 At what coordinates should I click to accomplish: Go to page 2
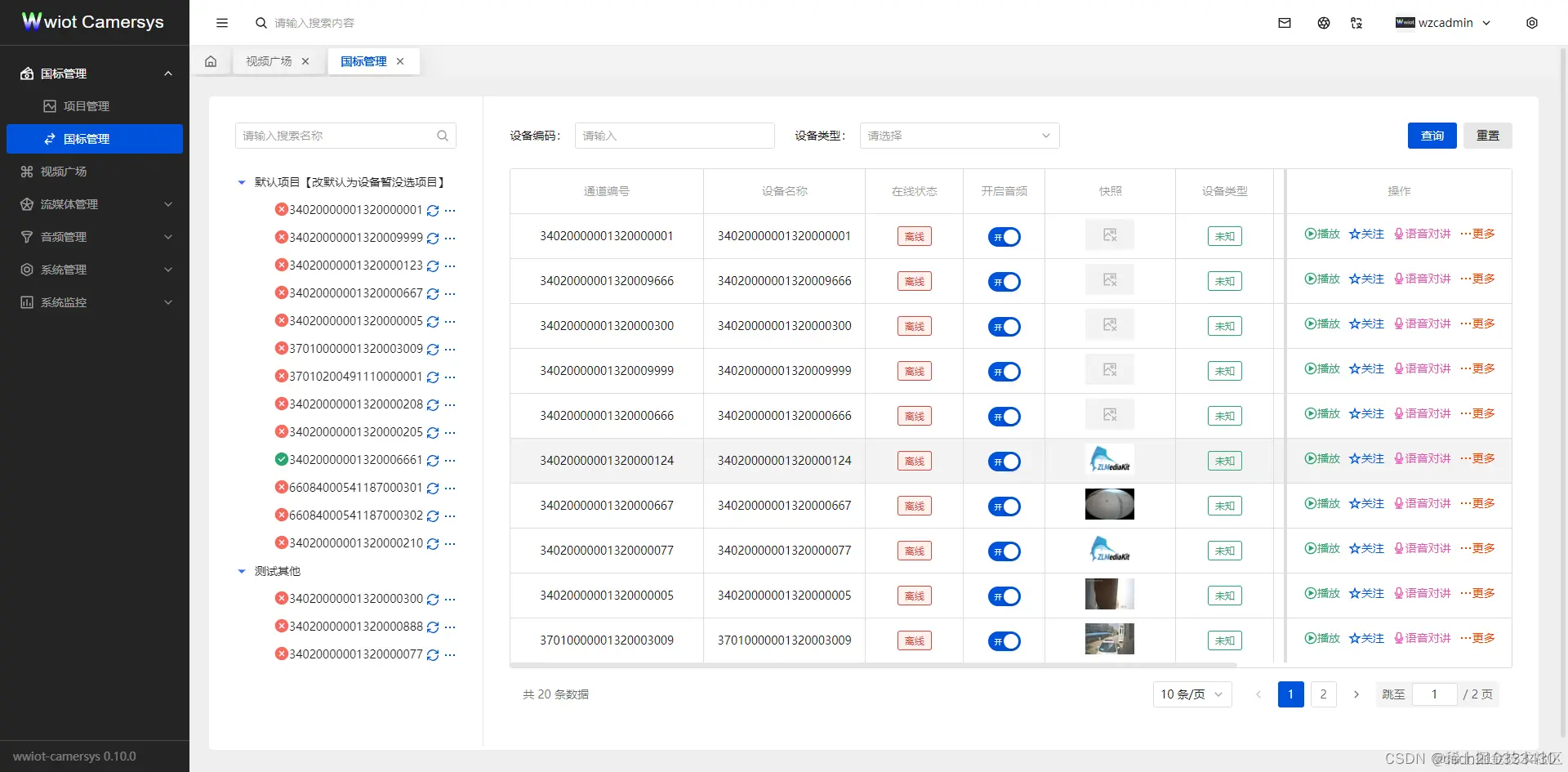[x=1324, y=694]
